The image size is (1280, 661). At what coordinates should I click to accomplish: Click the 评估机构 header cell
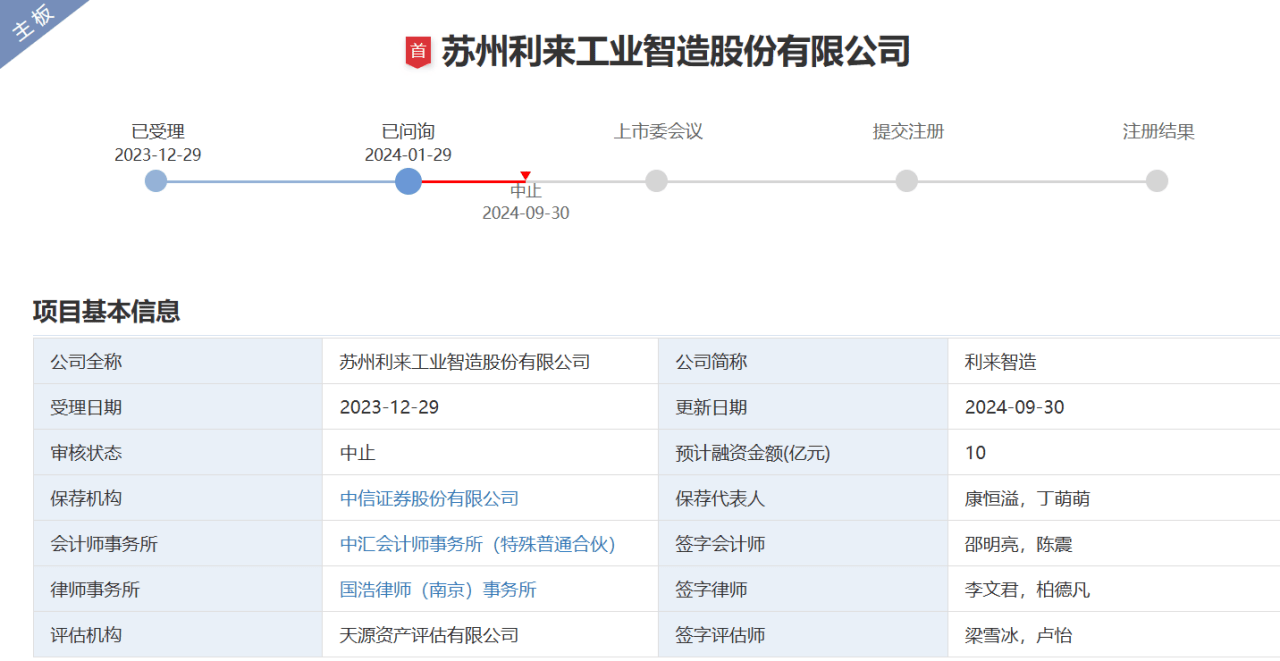click(x=178, y=635)
